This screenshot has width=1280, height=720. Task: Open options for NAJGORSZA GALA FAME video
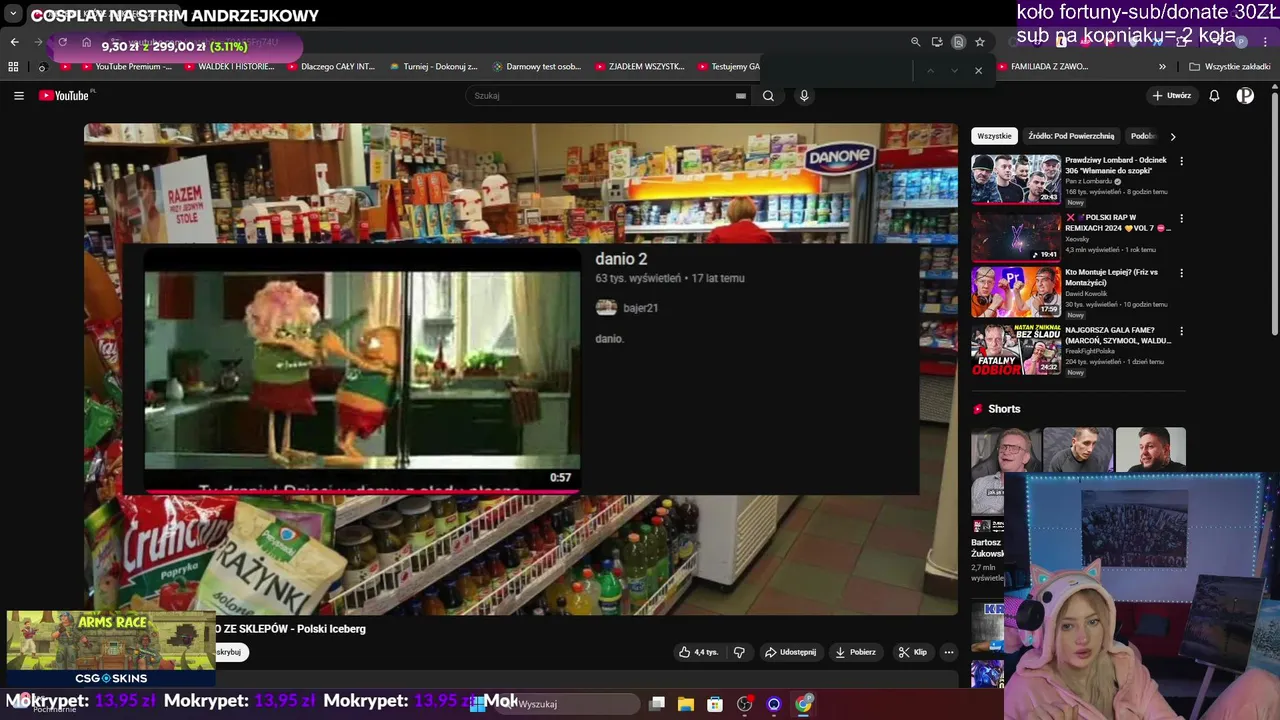(x=1181, y=331)
